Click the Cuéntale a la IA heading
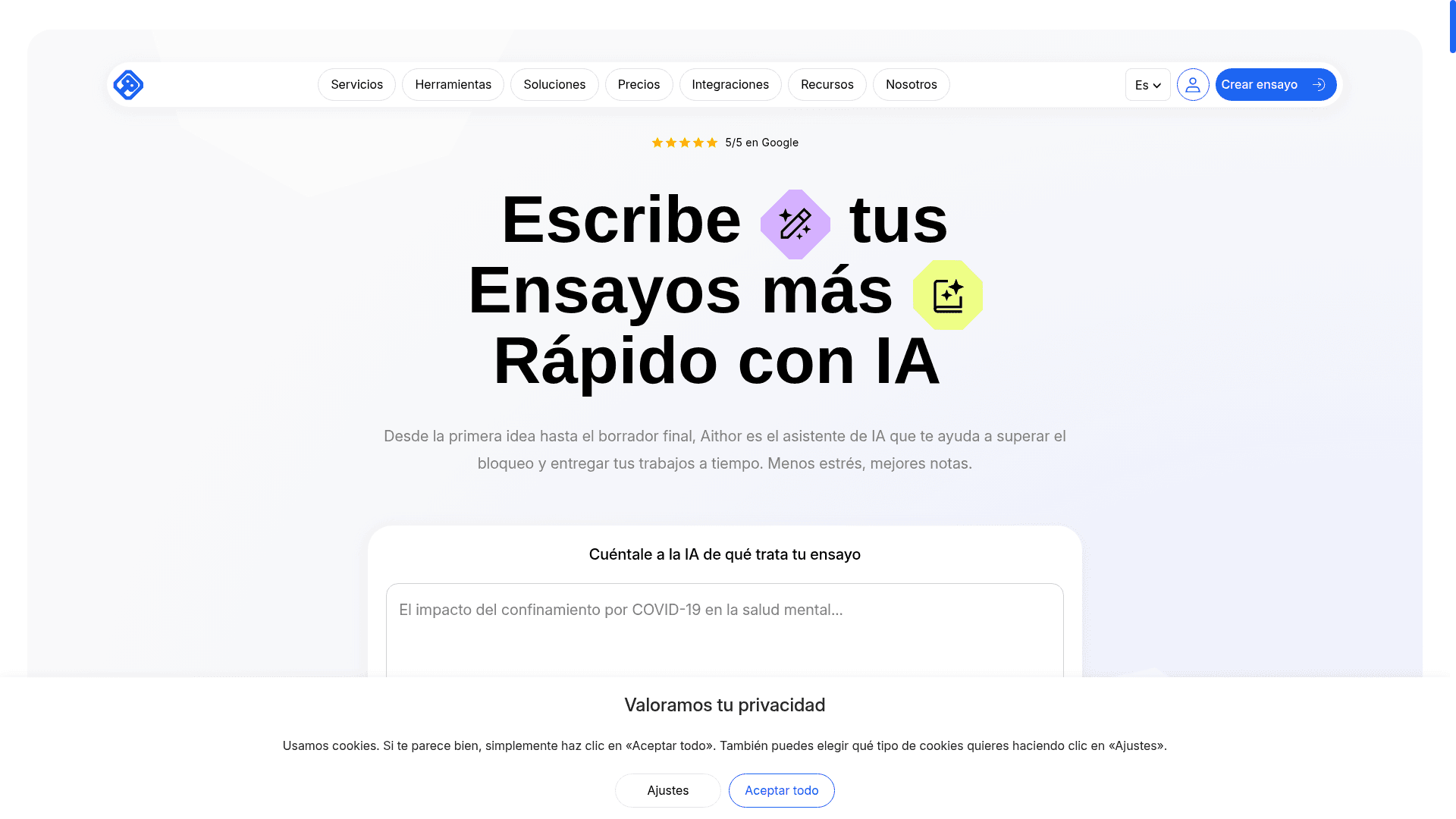Image resolution: width=1456 pixels, height=819 pixels. [725, 554]
